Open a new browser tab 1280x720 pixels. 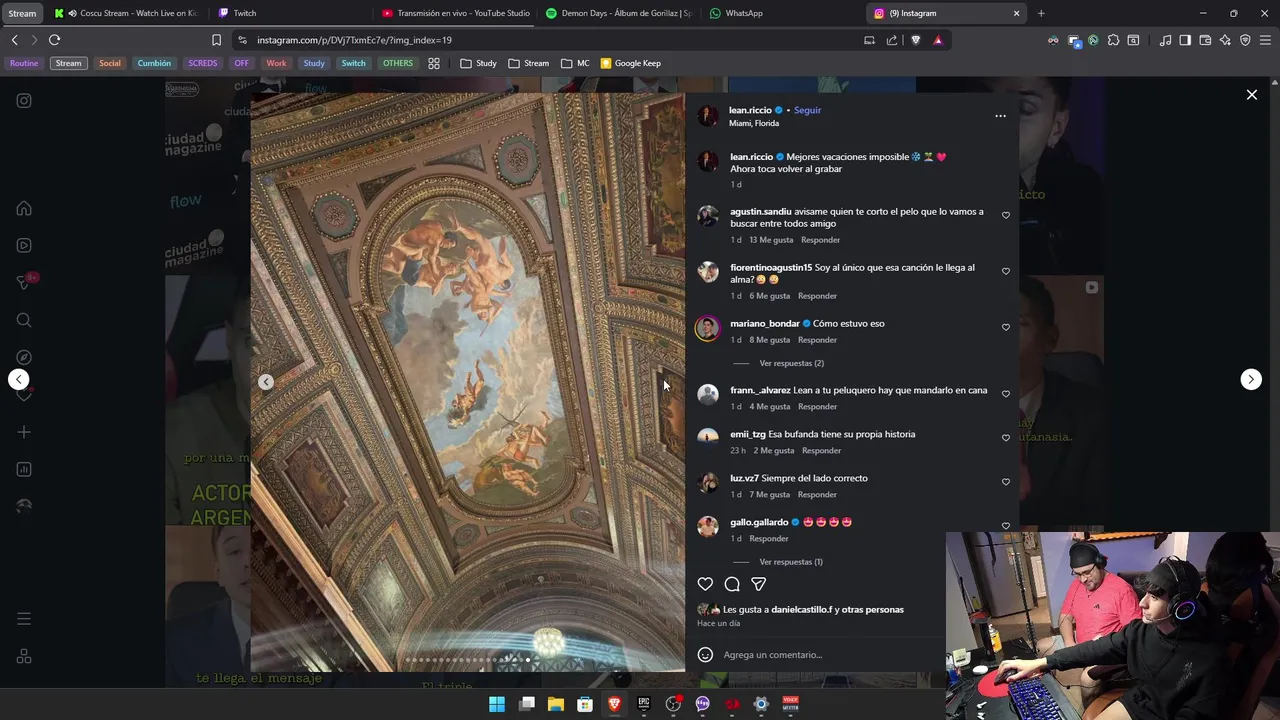pos(1041,13)
